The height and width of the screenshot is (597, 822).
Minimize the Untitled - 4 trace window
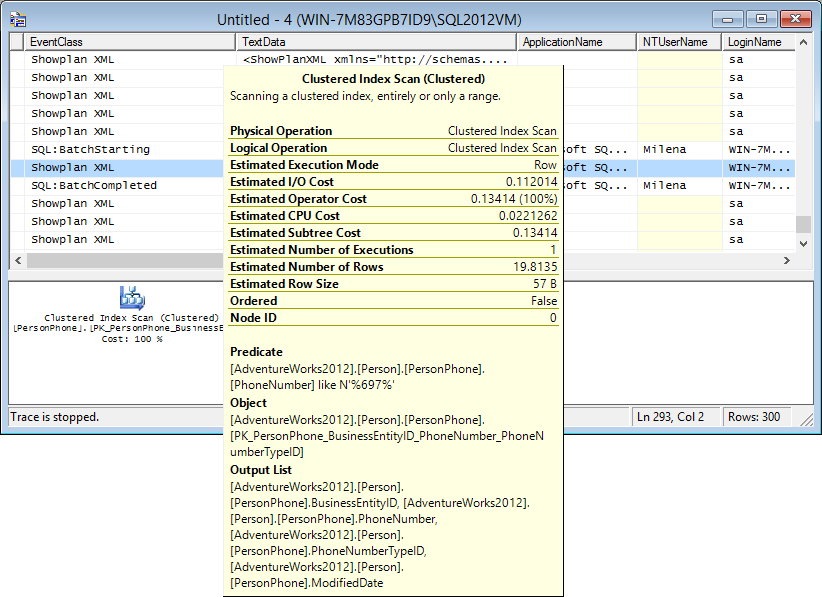coord(732,18)
